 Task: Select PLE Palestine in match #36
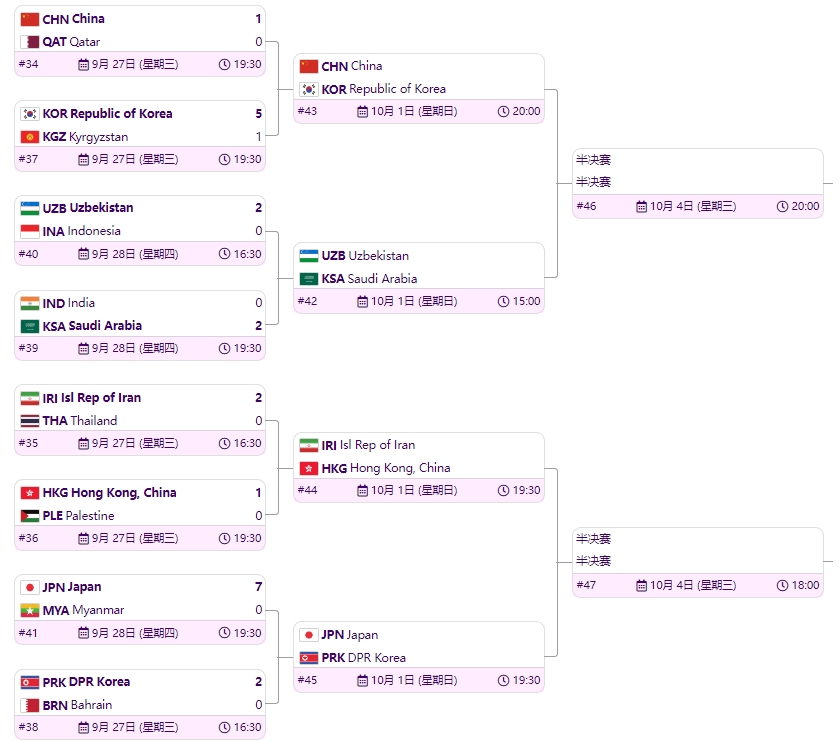coord(140,515)
